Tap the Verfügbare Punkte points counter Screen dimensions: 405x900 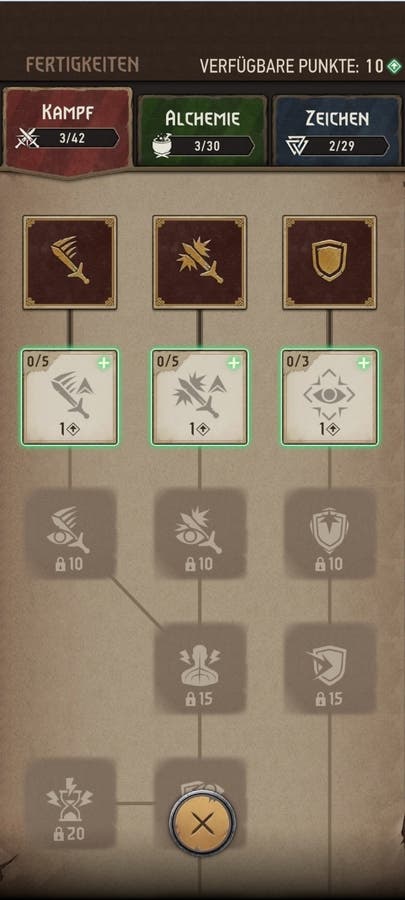pyautogui.click(x=301, y=66)
